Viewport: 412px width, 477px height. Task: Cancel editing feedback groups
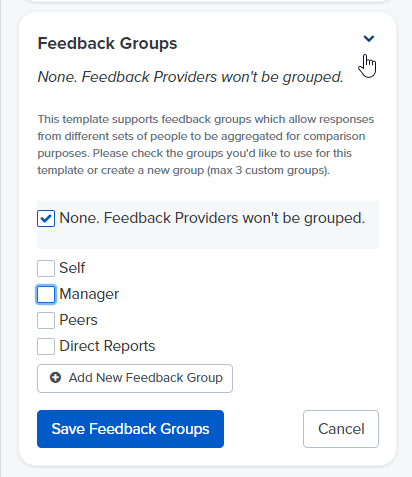click(341, 429)
